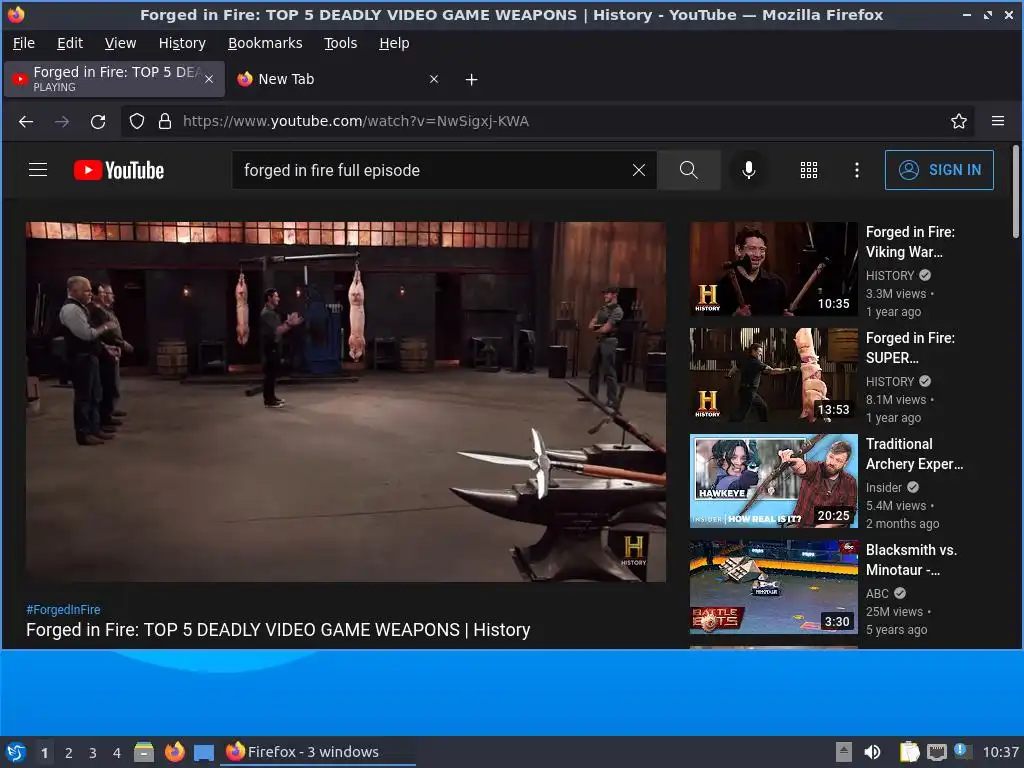Click the ABC channel name
Viewport: 1024px width, 768px height.
[877, 593]
